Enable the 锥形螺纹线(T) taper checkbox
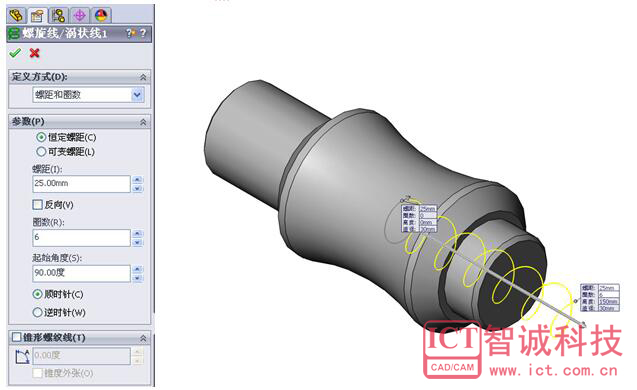Image resolution: width=637 pixels, height=390 pixels. point(17,337)
